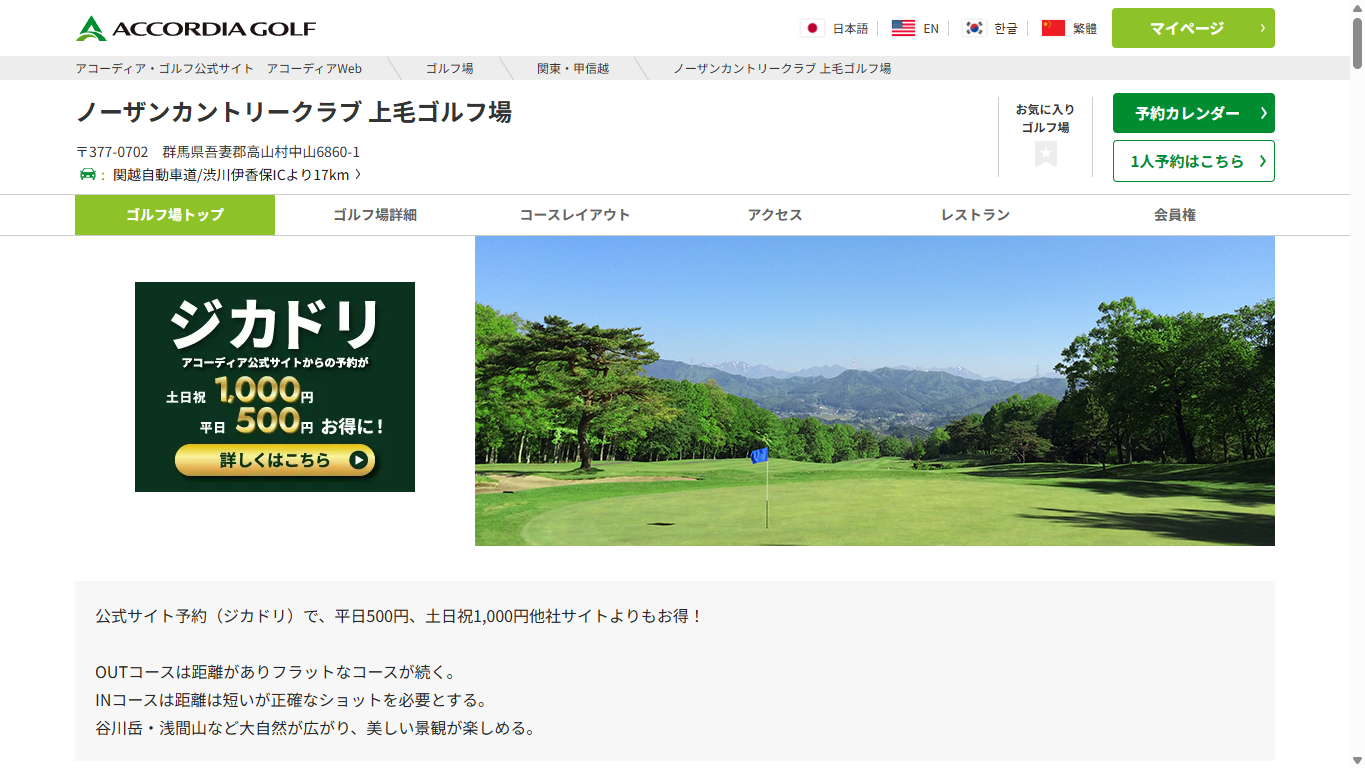The height and width of the screenshot is (768, 1365).
Task: Select the Japanese flag icon
Action: pyautogui.click(x=812, y=28)
